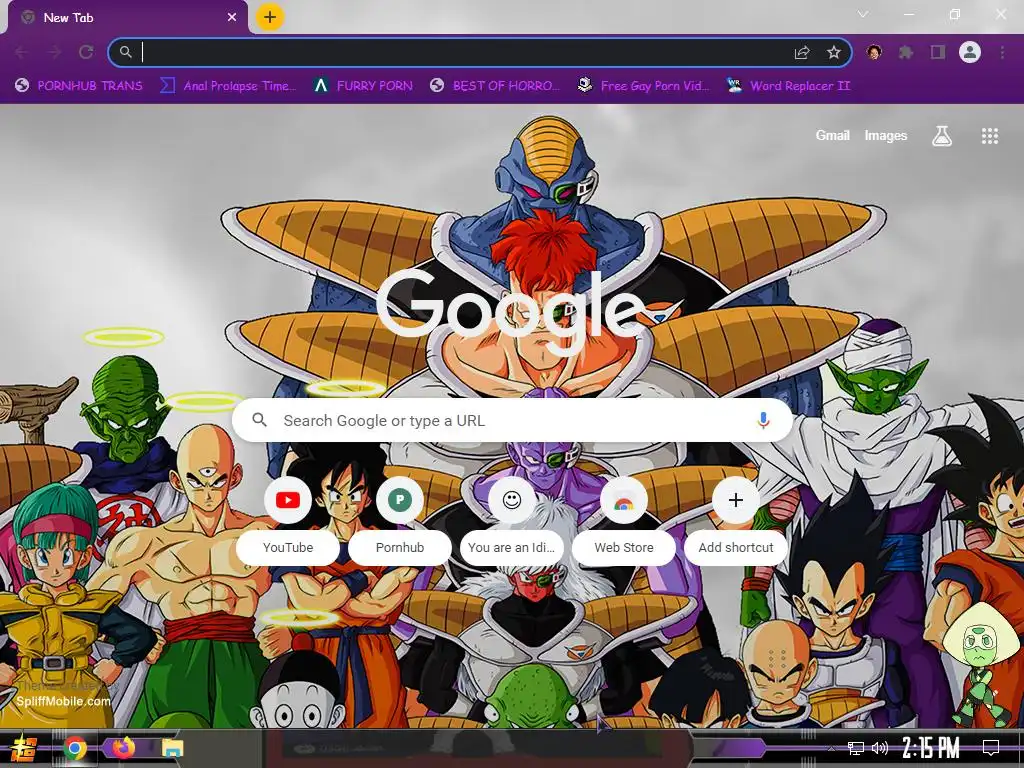Open the You are an Idi... shortcut
Screen dimensions: 1024x768
click(x=511, y=519)
